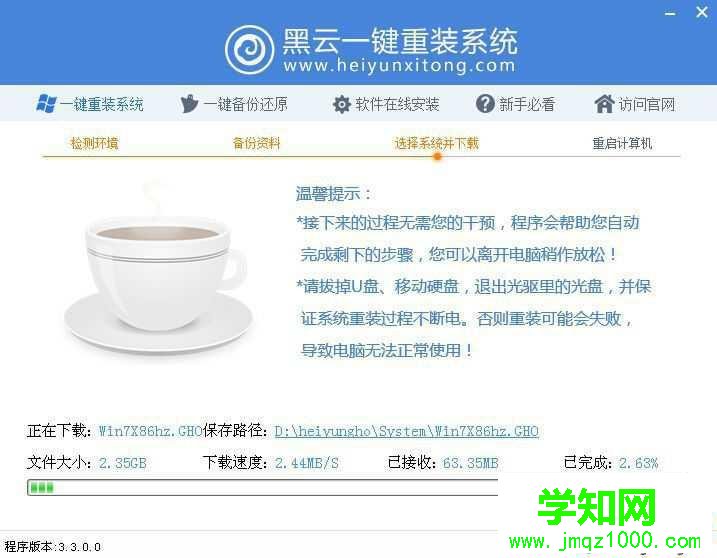The height and width of the screenshot is (558, 717).
Task: Click the gear software install icon
Action: click(x=341, y=104)
